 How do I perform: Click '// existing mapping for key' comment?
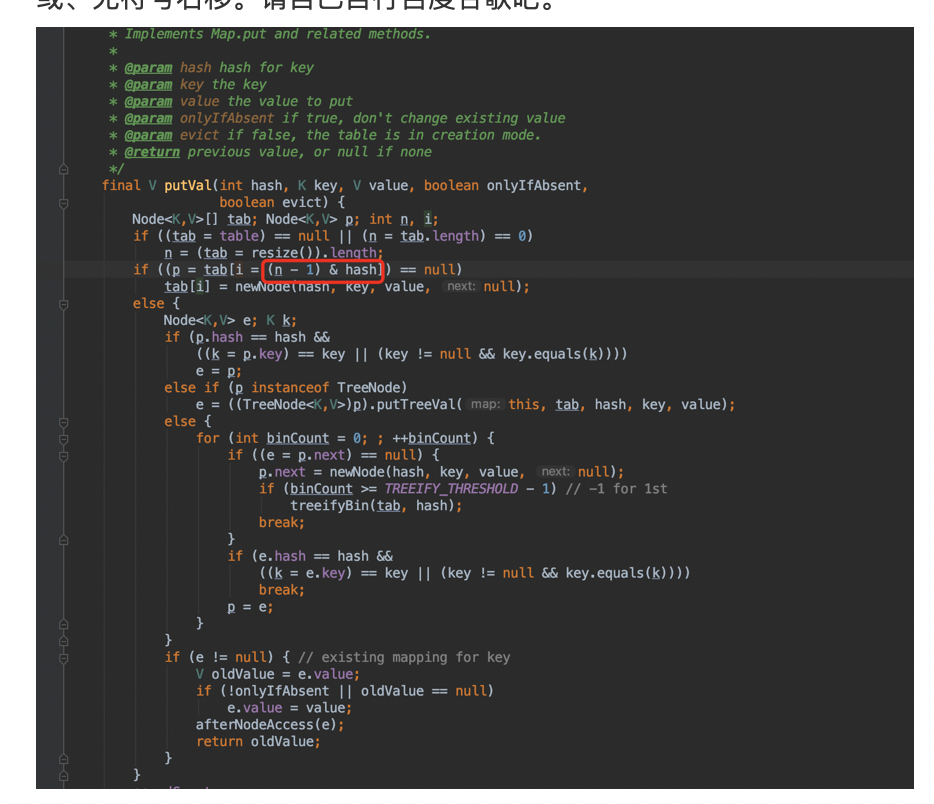tap(404, 657)
